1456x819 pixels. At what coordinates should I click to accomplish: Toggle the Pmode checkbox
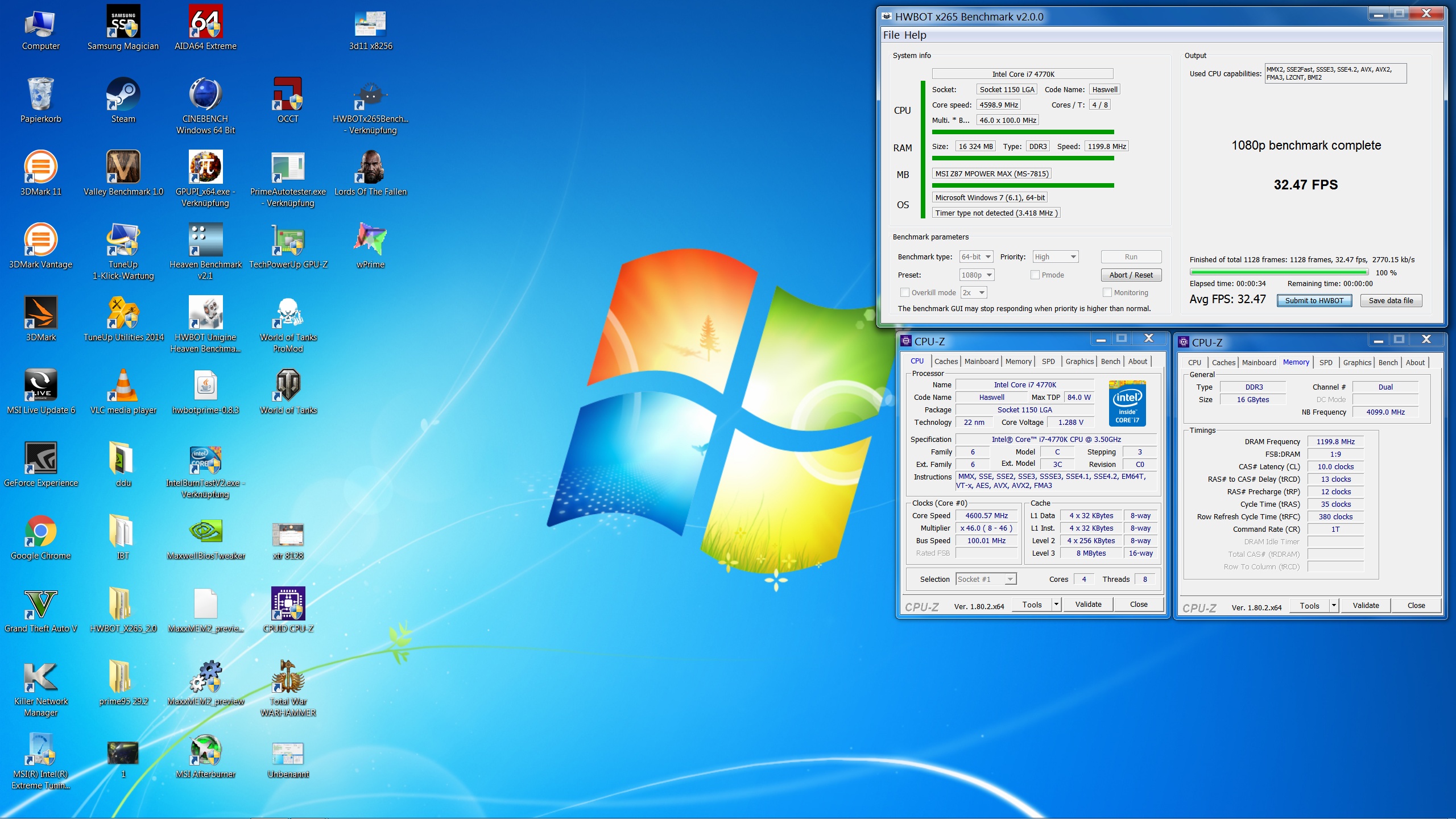coord(1035,275)
